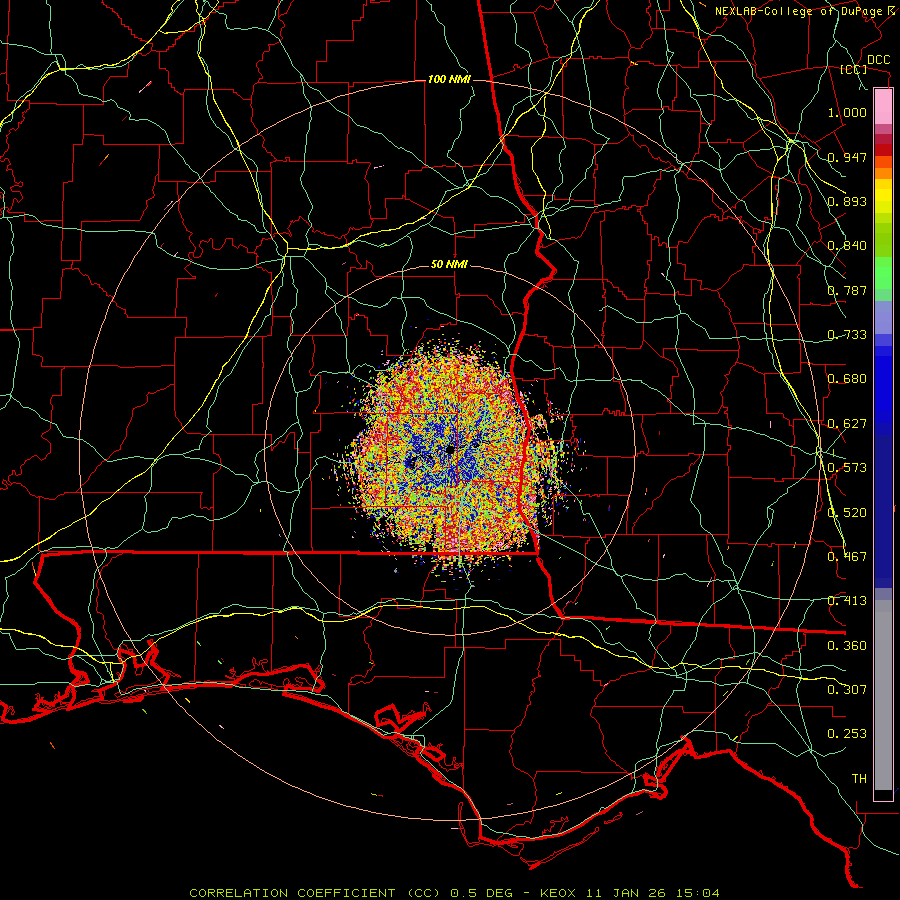Click the "TH" threshold label
Viewport: 900px width, 900px height.
click(x=859, y=779)
